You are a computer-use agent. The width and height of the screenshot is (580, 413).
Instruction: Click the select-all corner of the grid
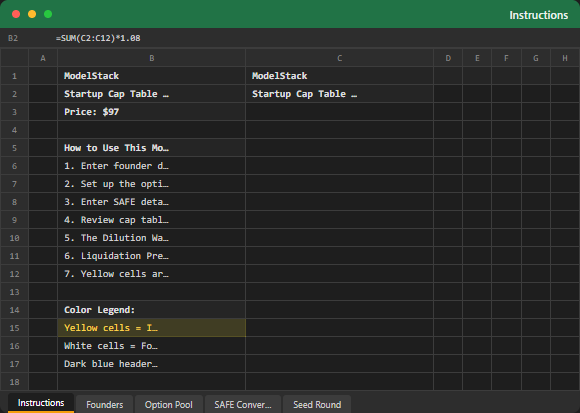tap(14, 58)
